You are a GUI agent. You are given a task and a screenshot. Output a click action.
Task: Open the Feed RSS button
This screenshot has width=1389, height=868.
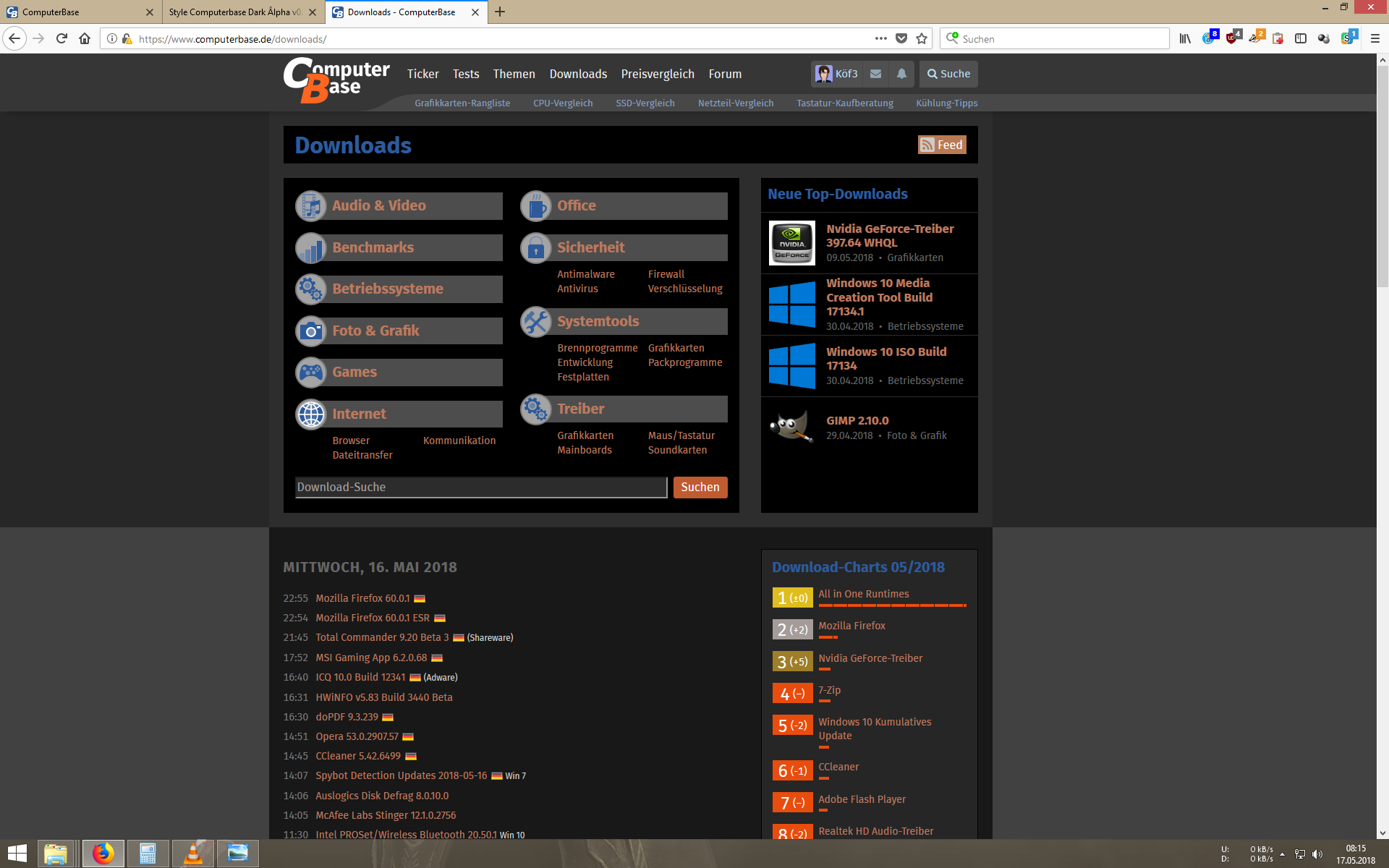click(x=941, y=145)
